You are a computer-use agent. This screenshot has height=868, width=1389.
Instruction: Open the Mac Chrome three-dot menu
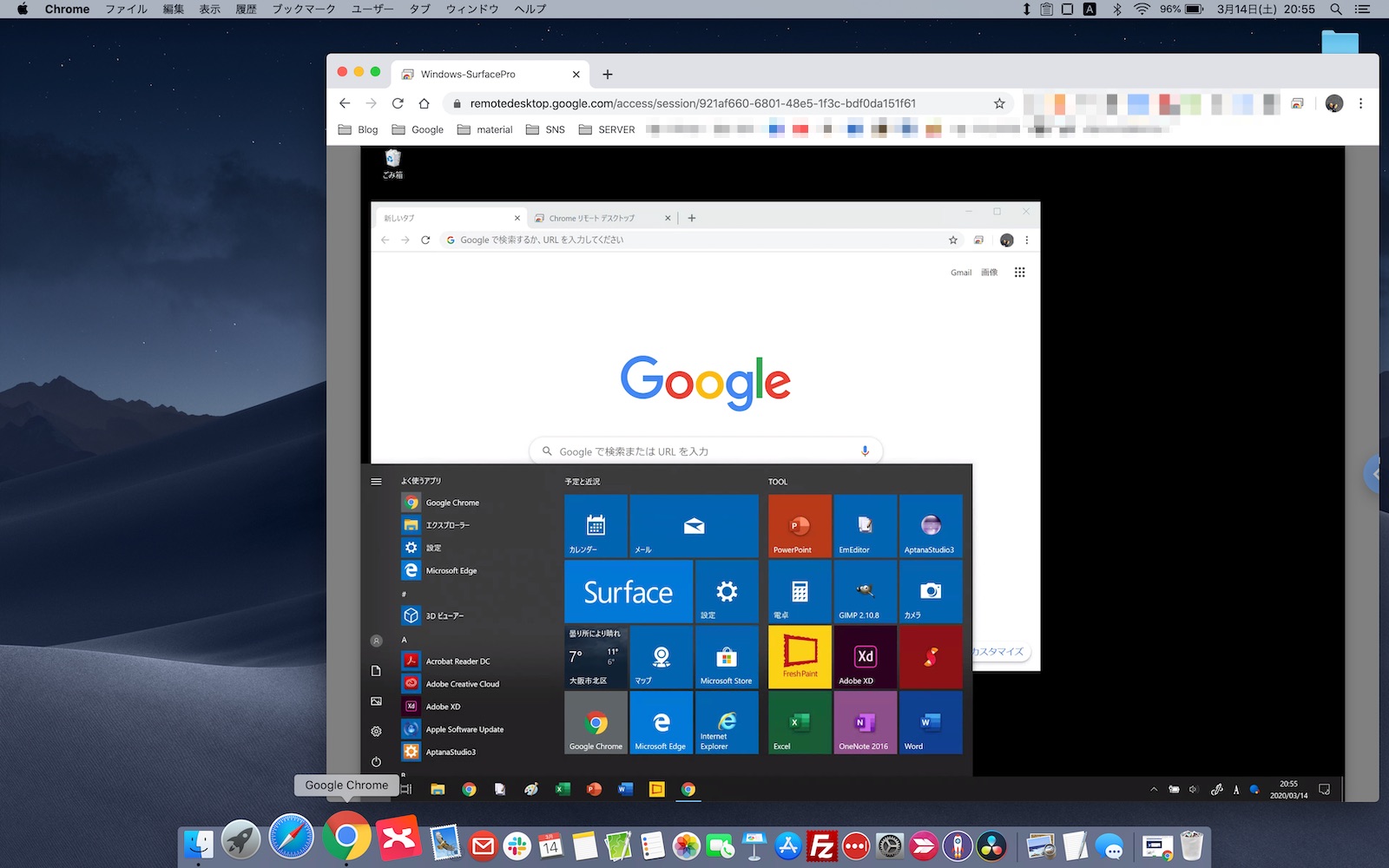pos(1360,103)
